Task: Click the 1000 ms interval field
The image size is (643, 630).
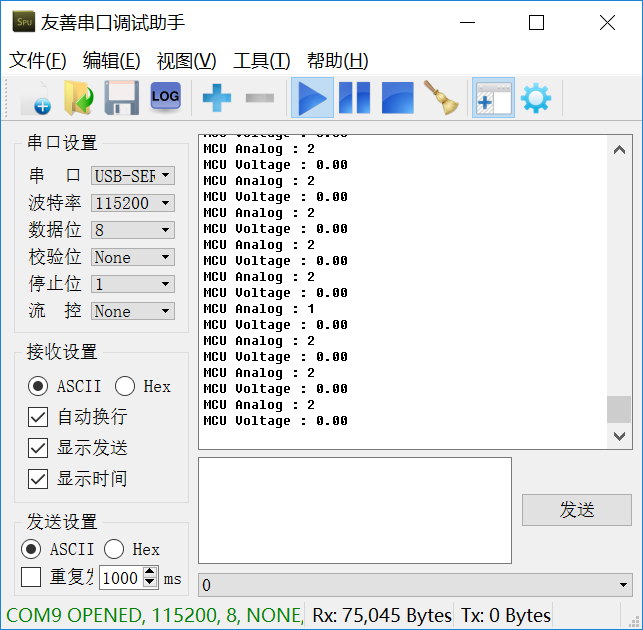Action: (121, 578)
